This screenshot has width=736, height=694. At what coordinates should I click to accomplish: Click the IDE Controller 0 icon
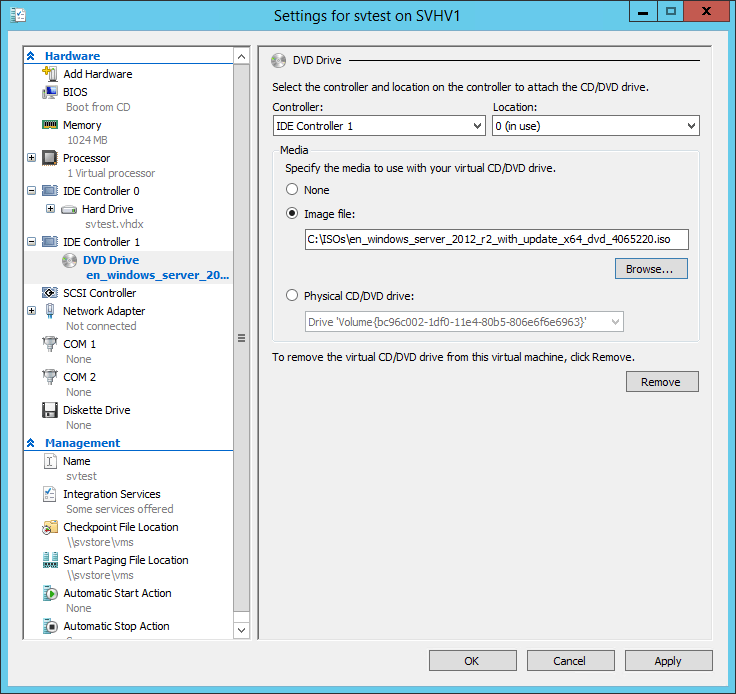pyautogui.click(x=49, y=191)
